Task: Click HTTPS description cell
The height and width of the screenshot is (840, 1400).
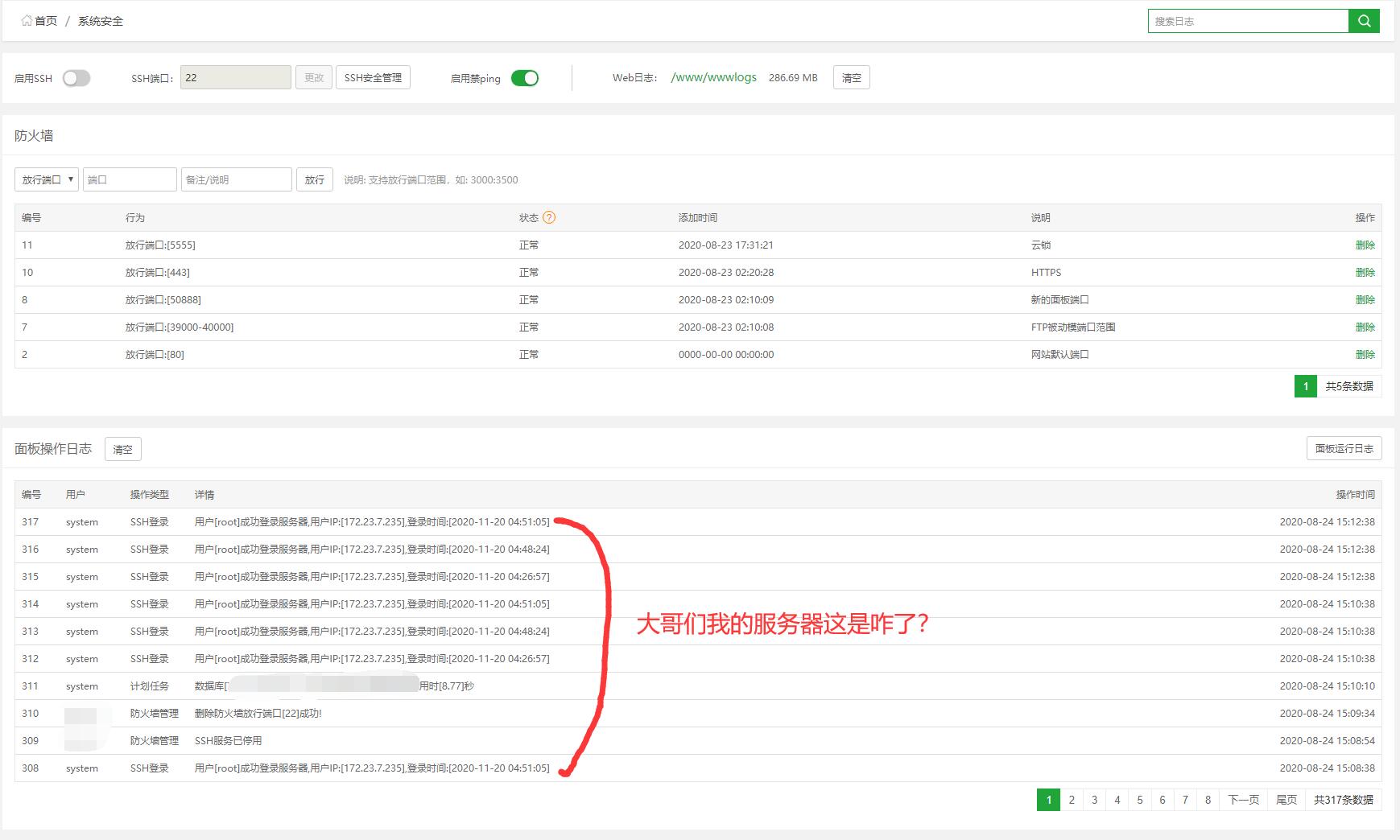Action: pyautogui.click(x=1046, y=272)
